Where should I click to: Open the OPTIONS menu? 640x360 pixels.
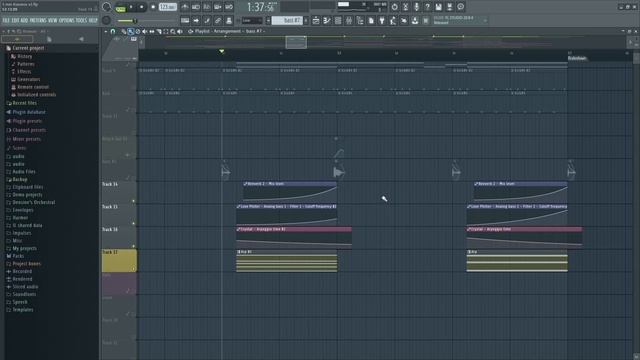(67, 20)
